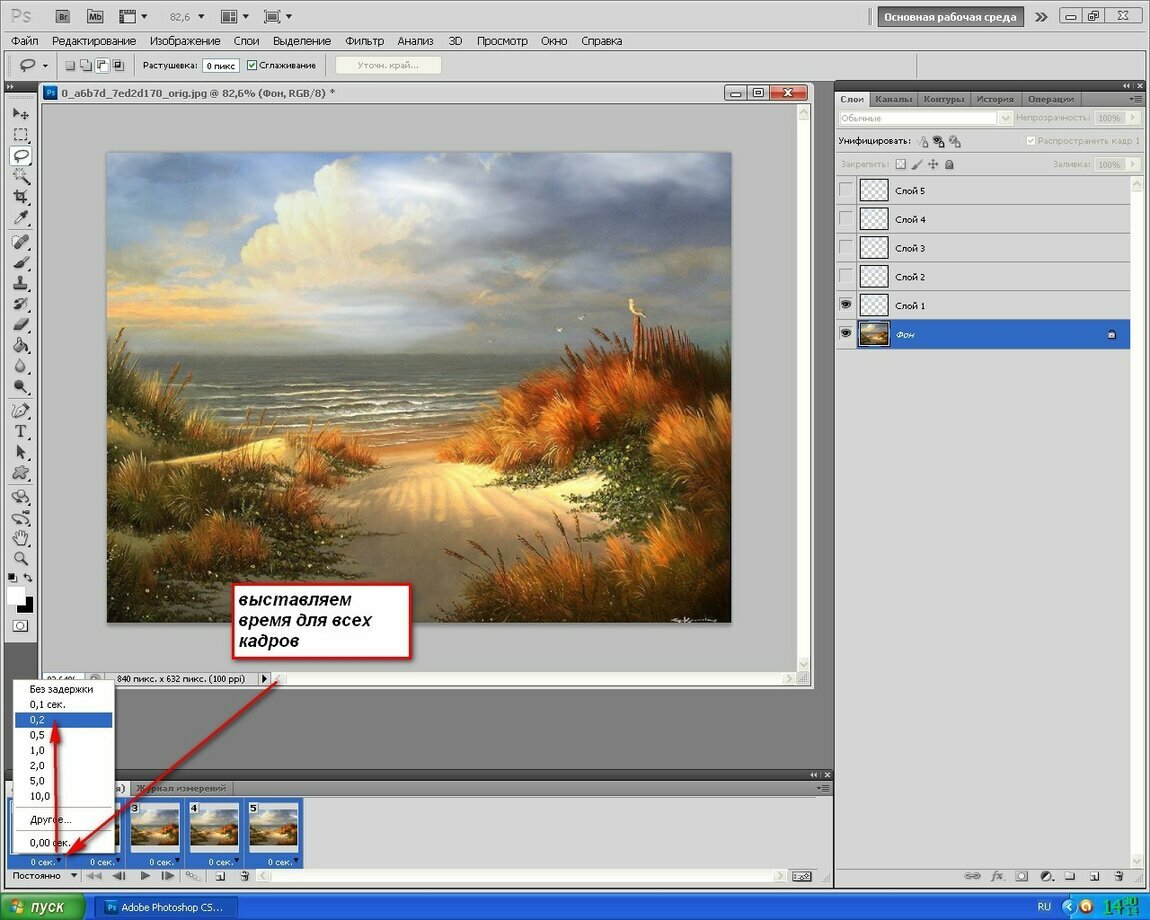The width and height of the screenshot is (1150, 920).
Task: Click the Основная рабочая среда button
Action: tap(950, 17)
